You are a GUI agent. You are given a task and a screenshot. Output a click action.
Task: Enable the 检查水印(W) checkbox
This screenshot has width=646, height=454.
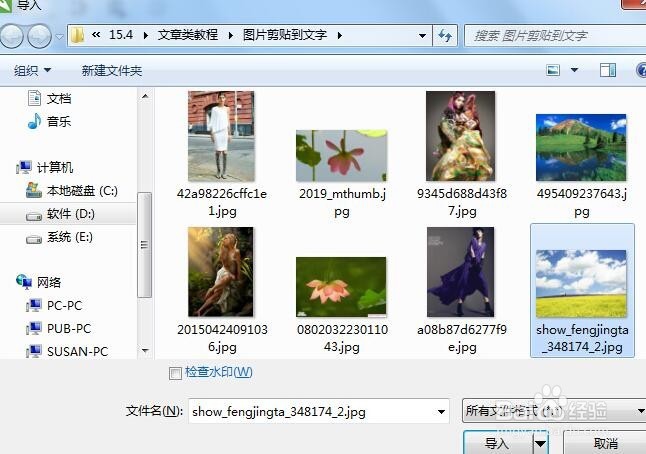[x=176, y=373]
